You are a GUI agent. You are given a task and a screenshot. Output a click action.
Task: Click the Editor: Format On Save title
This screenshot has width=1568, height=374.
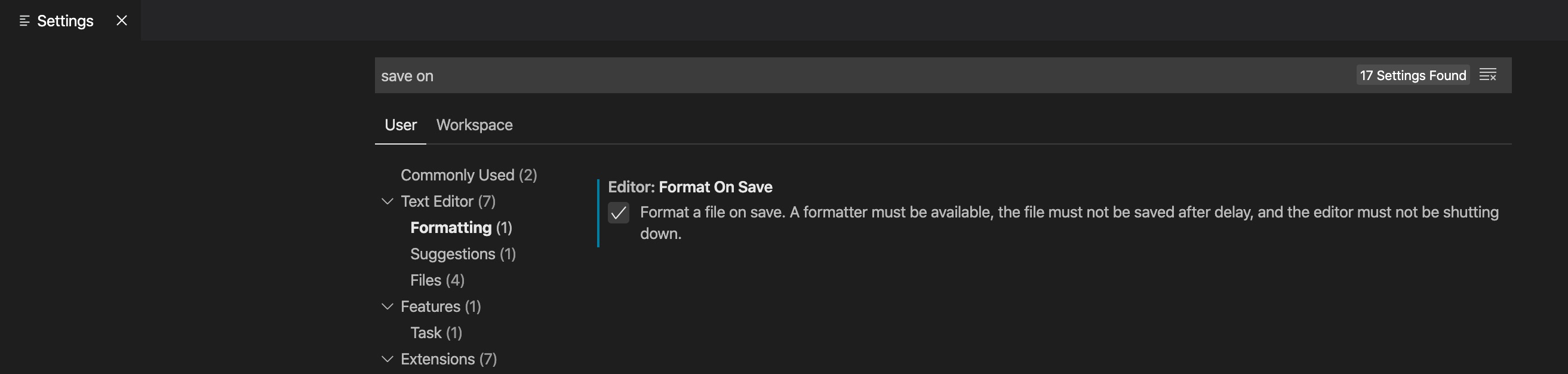click(690, 187)
